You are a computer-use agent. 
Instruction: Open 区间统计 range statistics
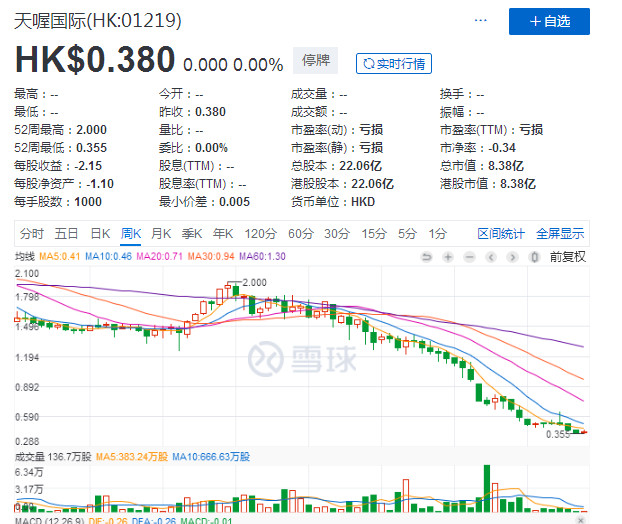click(501, 234)
